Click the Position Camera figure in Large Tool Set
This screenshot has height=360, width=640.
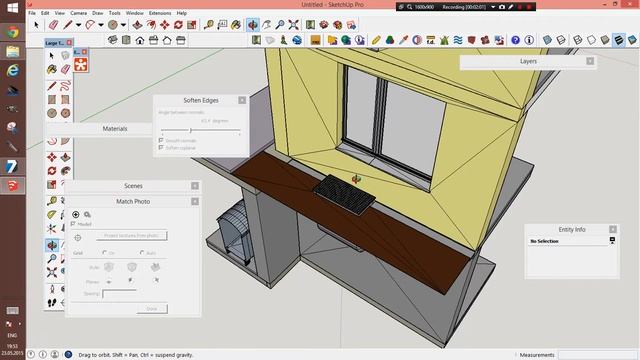[52, 289]
